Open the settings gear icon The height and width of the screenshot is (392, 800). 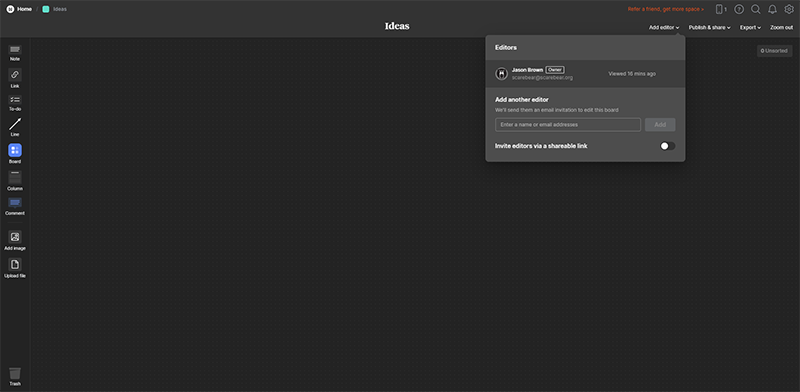pos(789,9)
